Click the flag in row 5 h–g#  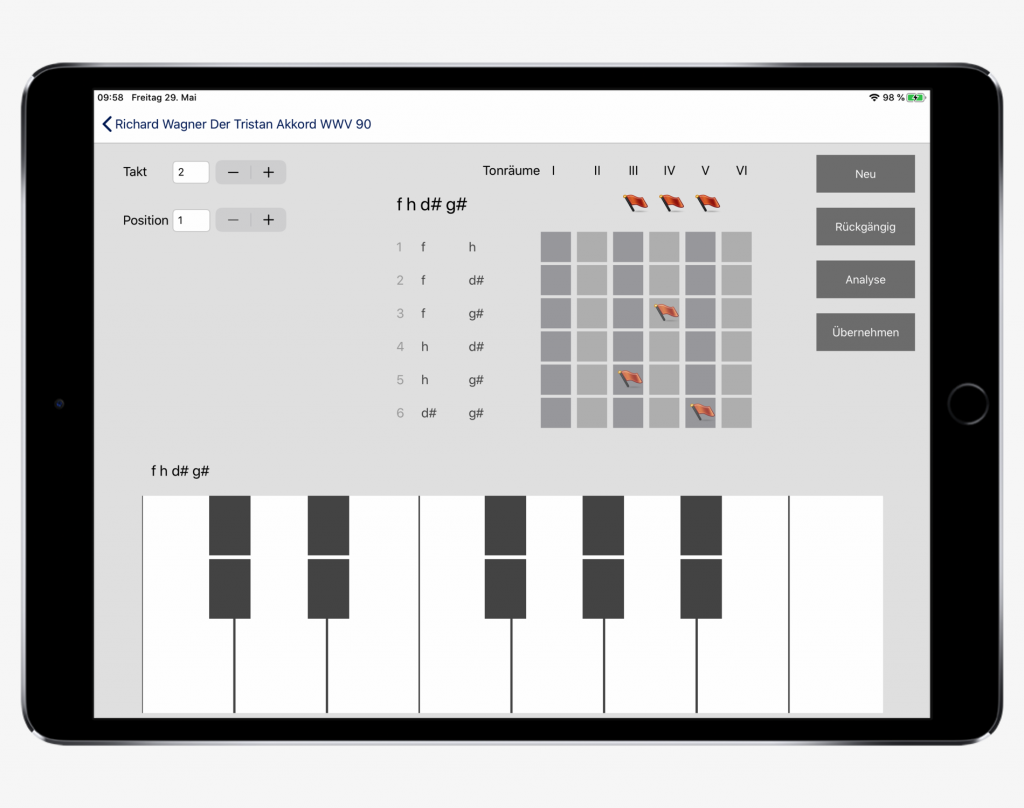pyautogui.click(x=630, y=378)
